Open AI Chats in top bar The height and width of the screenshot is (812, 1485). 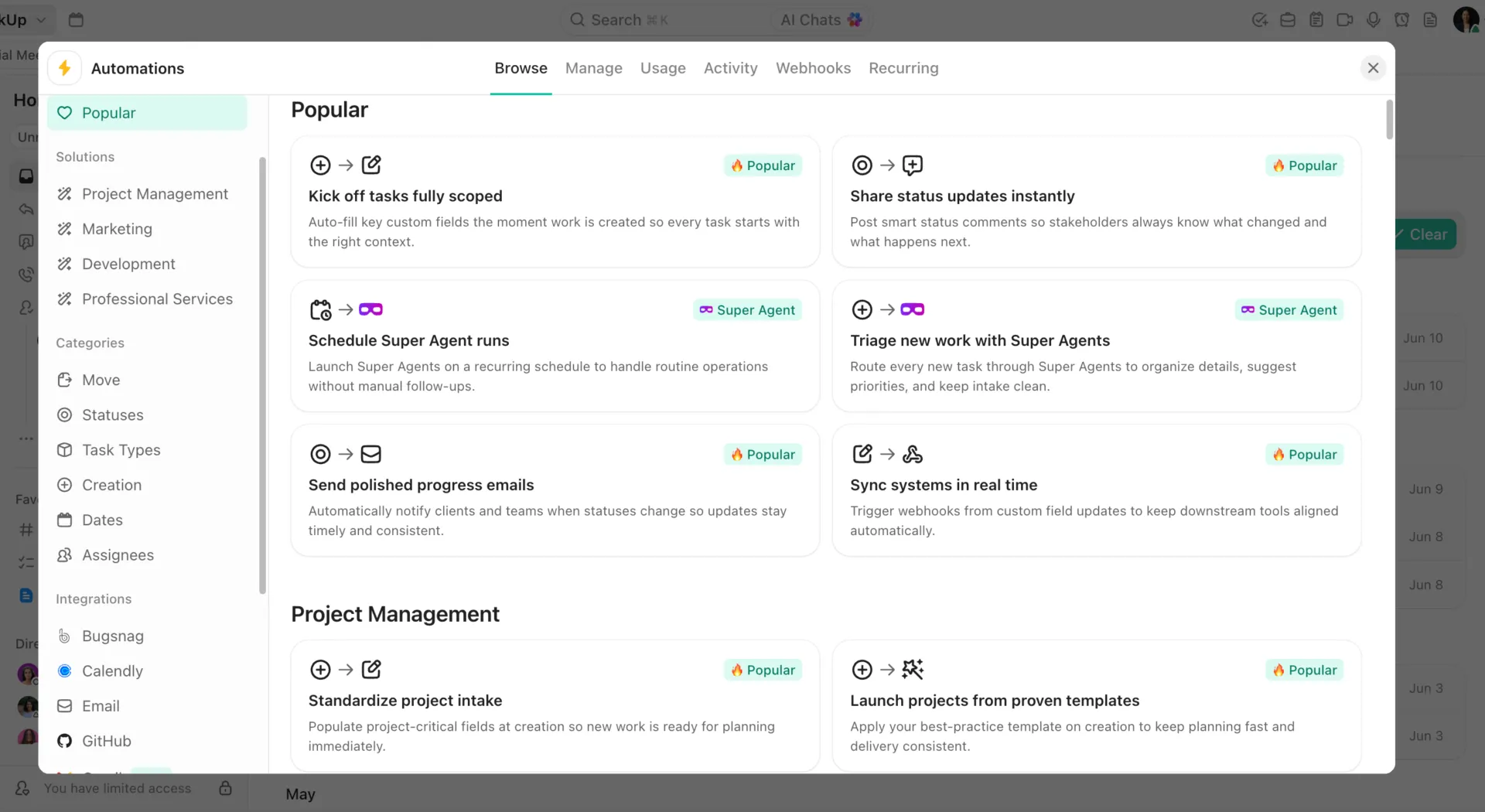pyautogui.click(x=821, y=20)
